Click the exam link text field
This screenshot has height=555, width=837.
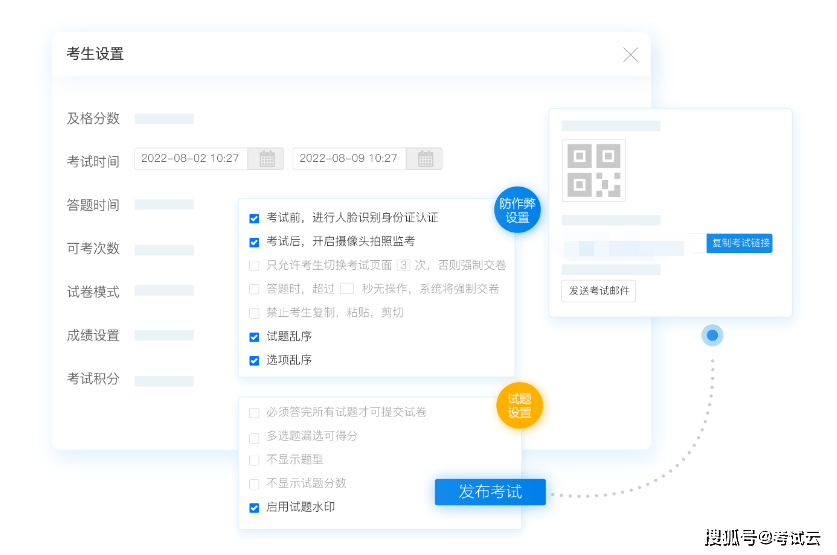[x=633, y=243]
